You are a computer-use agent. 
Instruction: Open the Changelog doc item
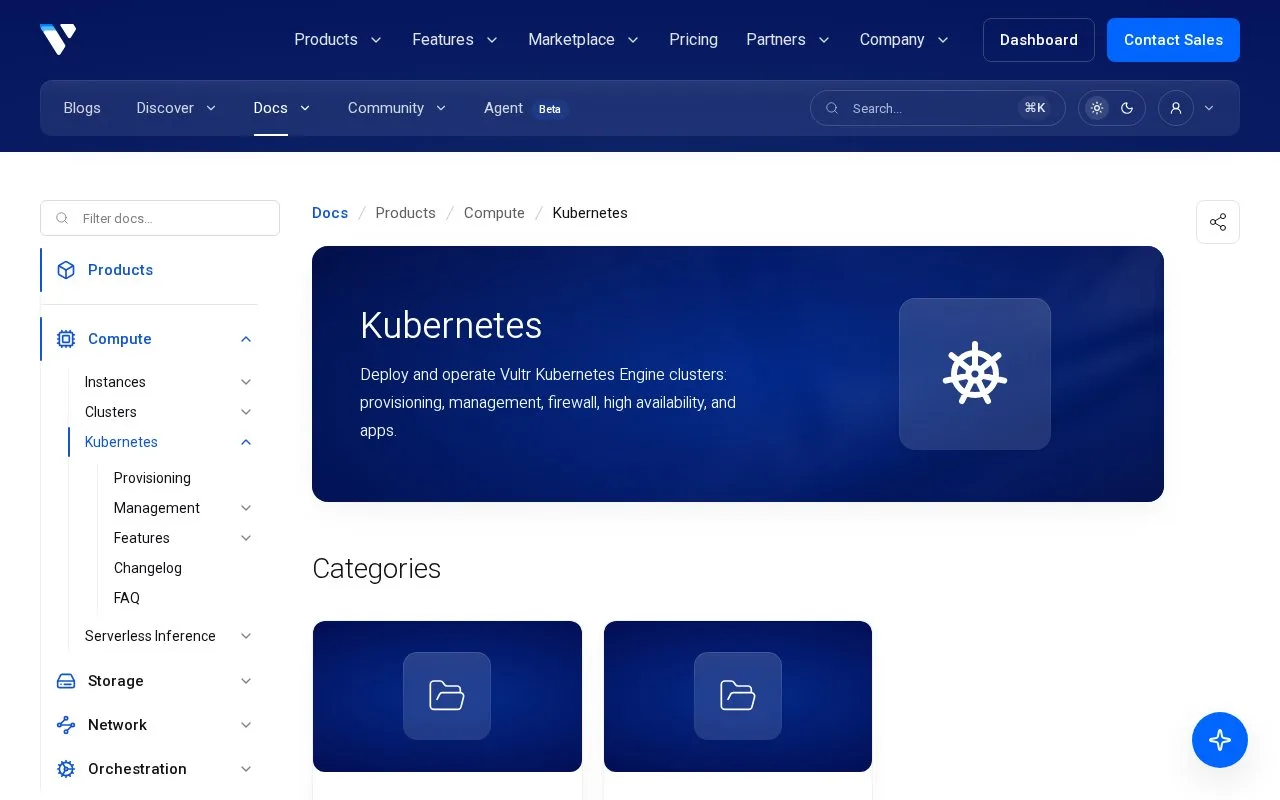point(148,568)
